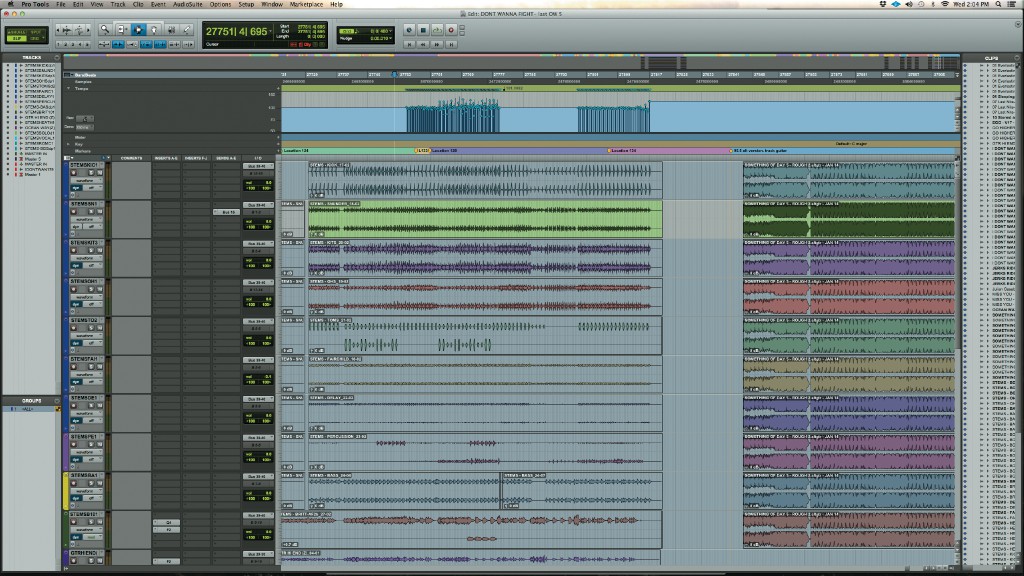Click the Location 134 marker in Markers ruler
Image resolution: width=1024 pixels, height=576 pixels.
tap(623, 151)
